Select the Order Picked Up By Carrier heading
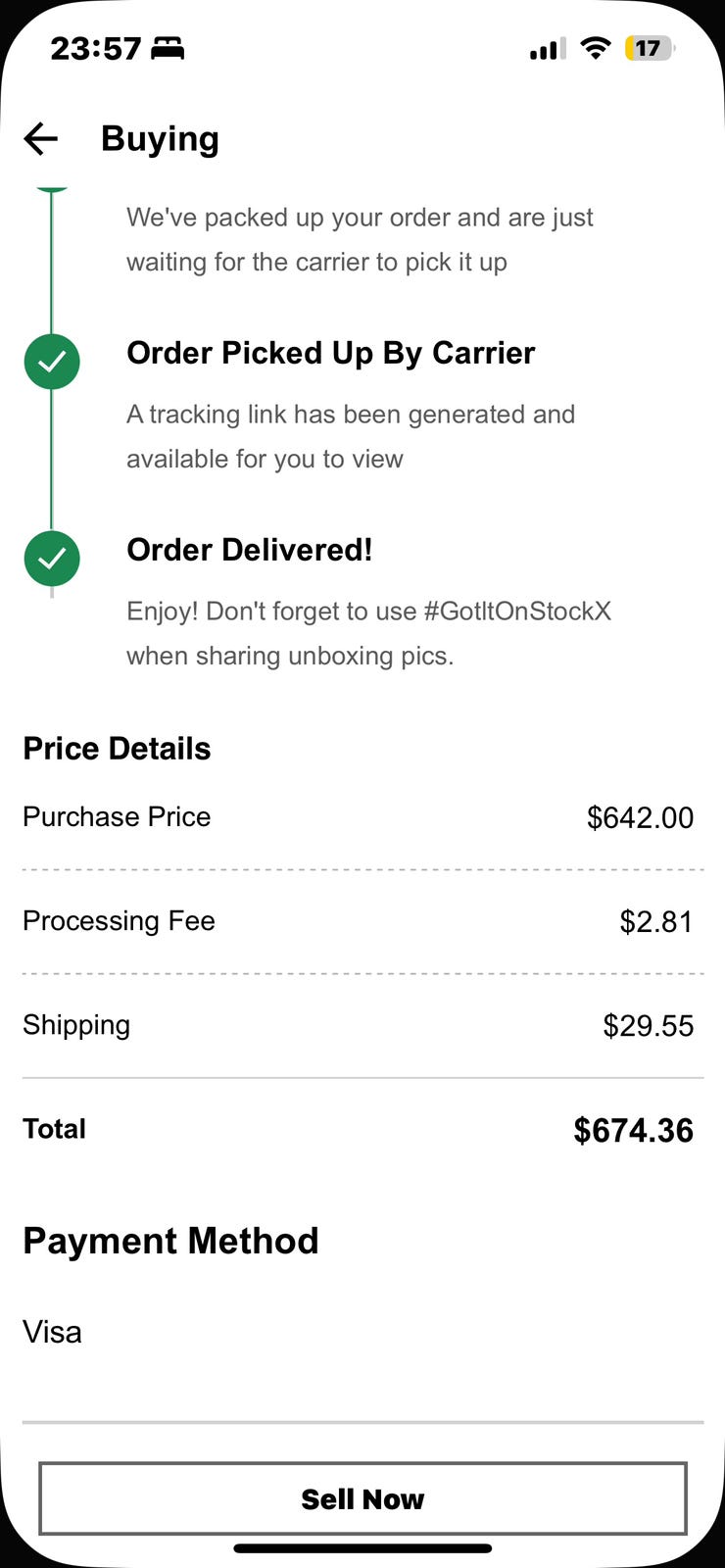The width and height of the screenshot is (725, 1568). (330, 353)
